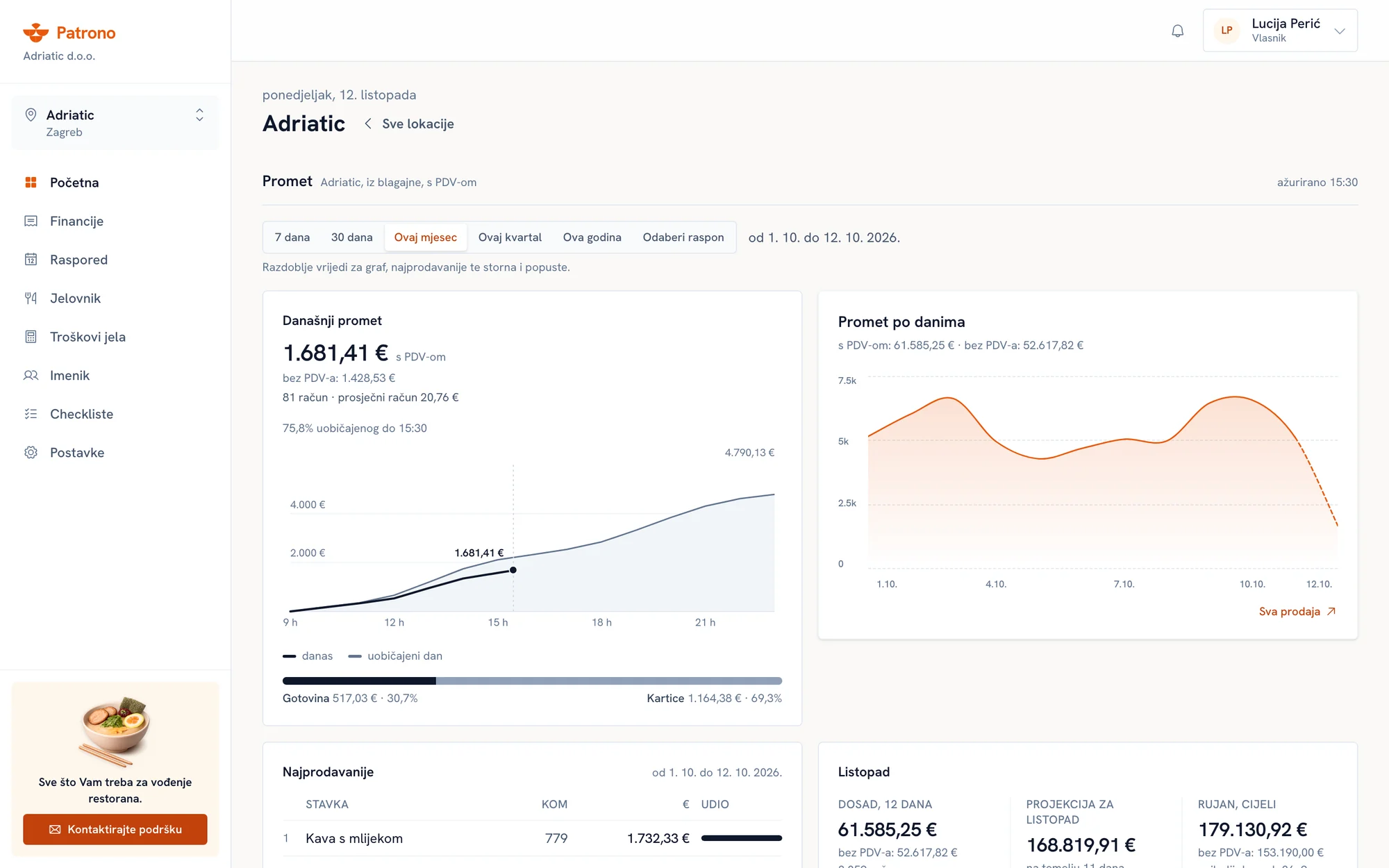Screen dimensions: 1389x868
Task: Click the LP user avatar
Action: click(x=1226, y=31)
